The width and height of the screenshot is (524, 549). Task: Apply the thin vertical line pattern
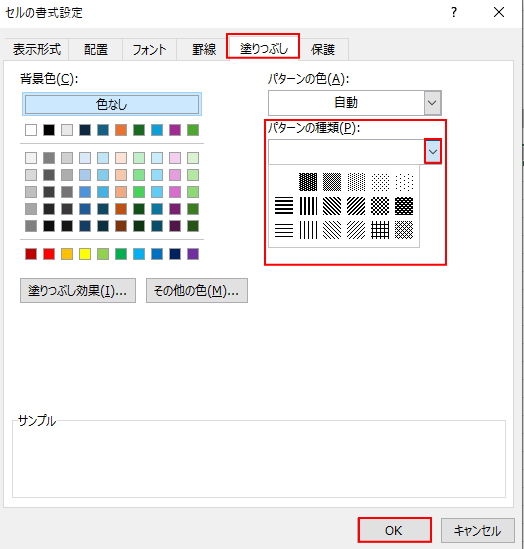(308, 230)
